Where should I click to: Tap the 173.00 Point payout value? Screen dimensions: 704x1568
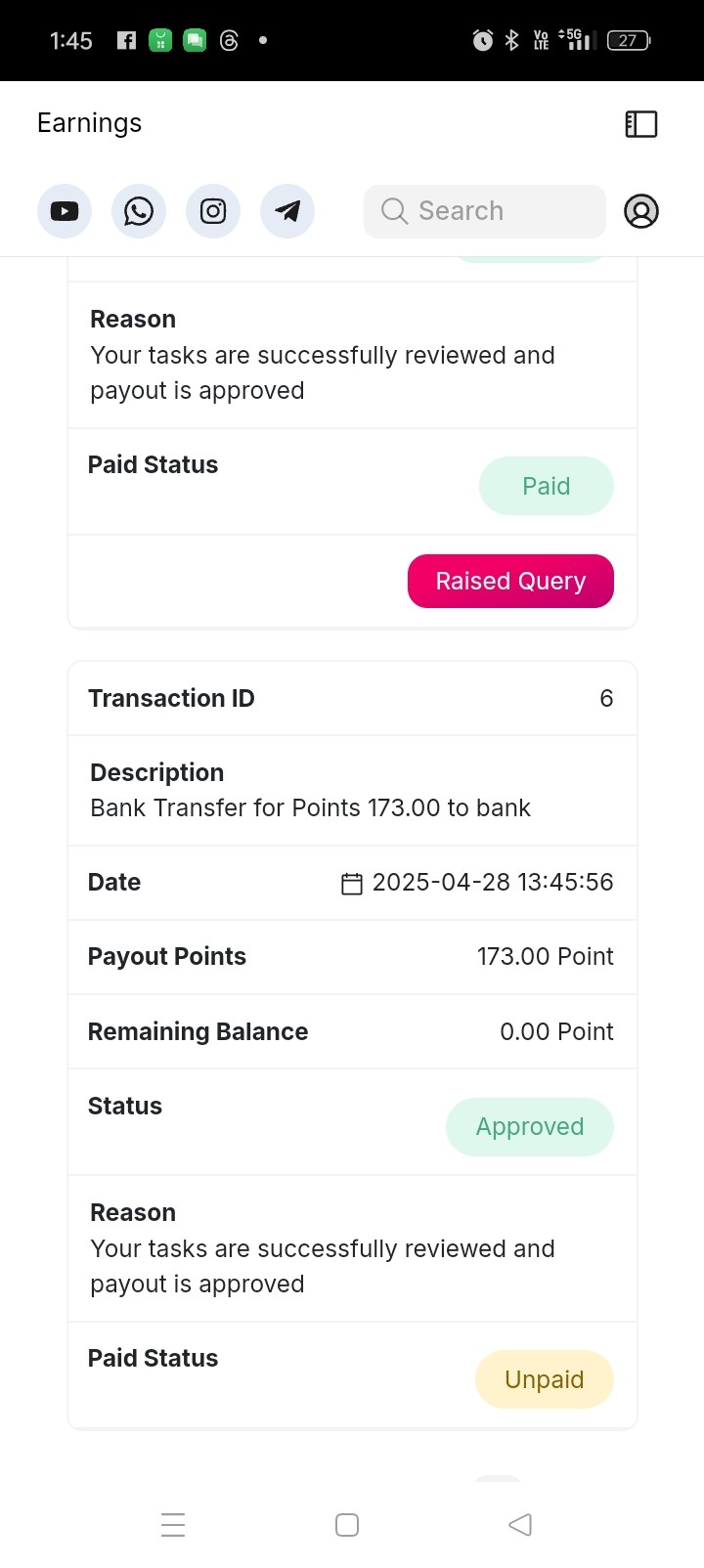coord(546,956)
